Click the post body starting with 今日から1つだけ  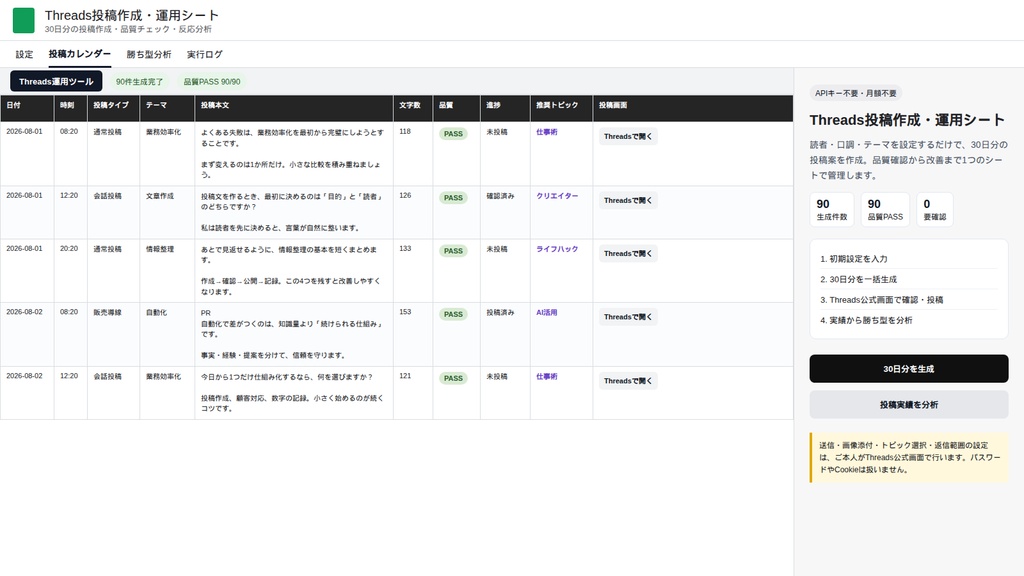tap(293, 392)
